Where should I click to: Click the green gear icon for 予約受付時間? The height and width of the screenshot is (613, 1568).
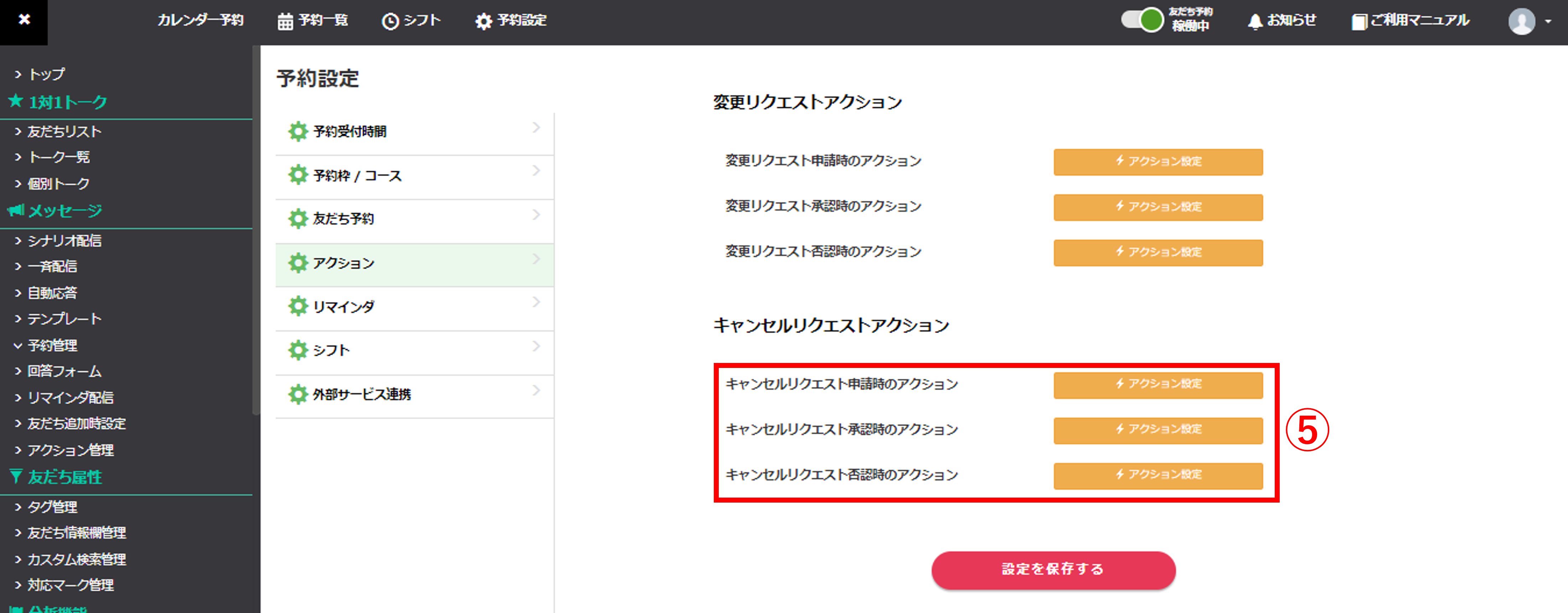point(298,131)
